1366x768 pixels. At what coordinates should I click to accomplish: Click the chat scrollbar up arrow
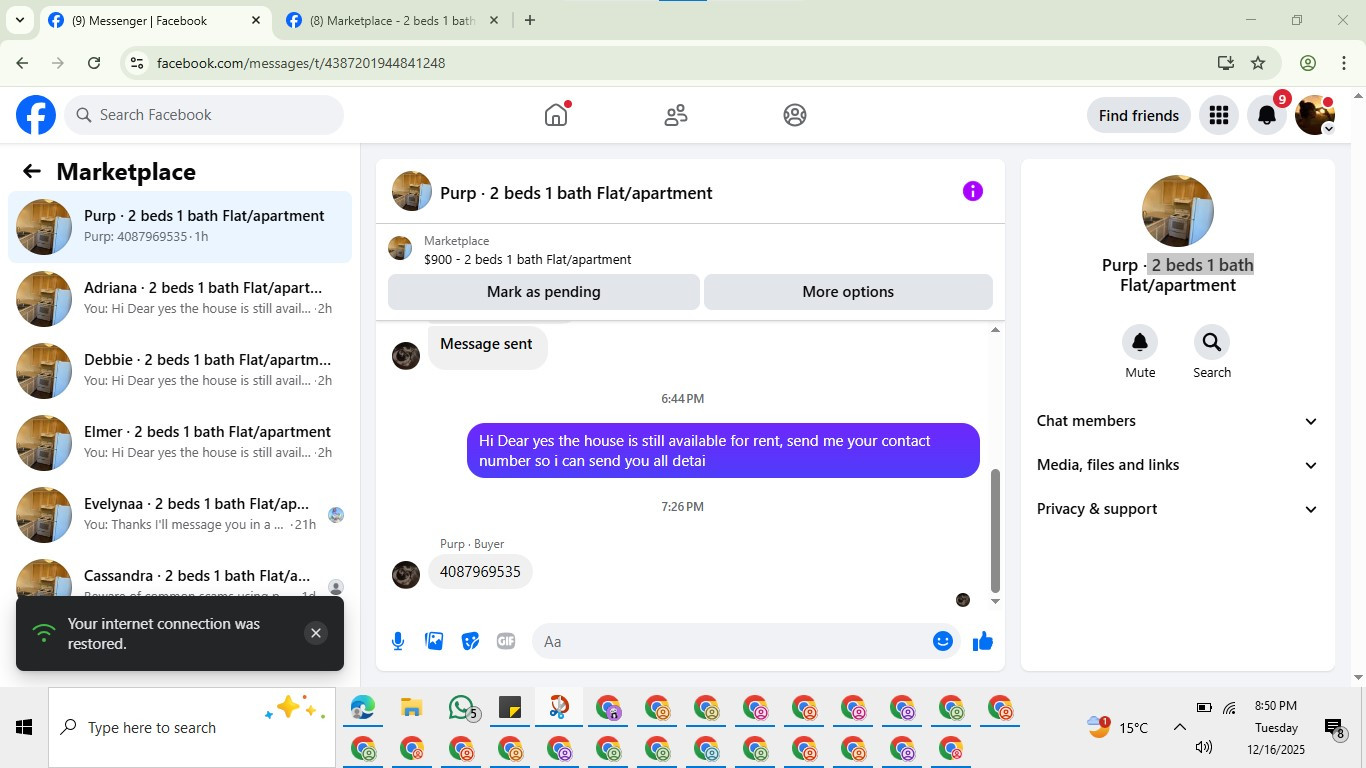(995, 330)
